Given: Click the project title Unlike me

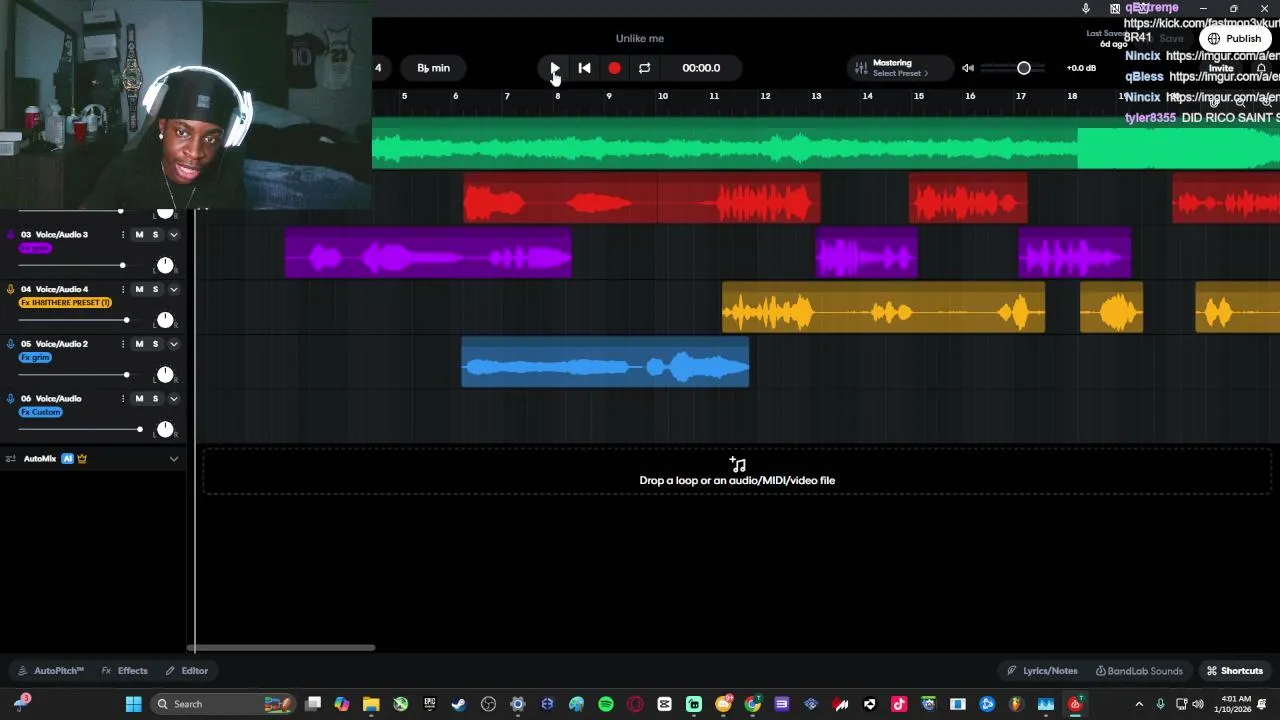Looking at the screenshot, I should point(640,38).
